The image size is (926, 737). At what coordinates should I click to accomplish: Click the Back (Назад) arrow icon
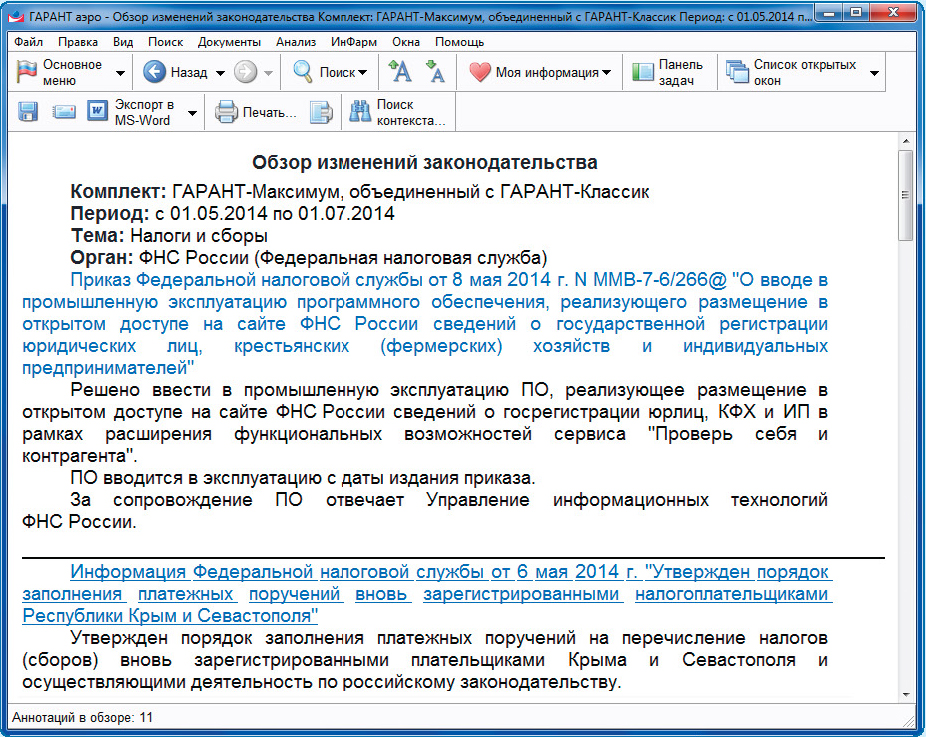[x=154, y=72]
